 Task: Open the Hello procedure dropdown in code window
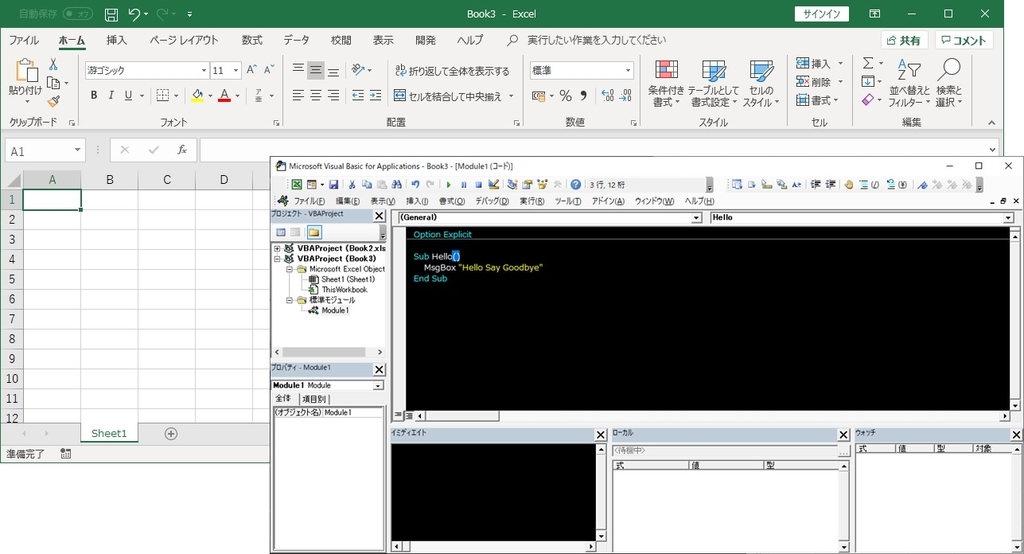pyautogui.click(x=1008, y=218)
